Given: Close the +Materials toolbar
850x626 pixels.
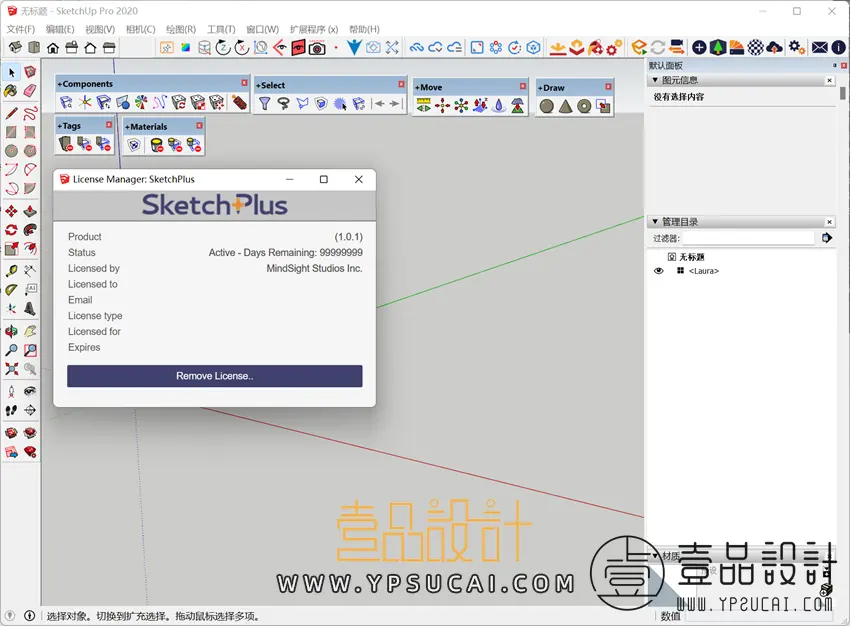Looking at the screenshot, I should tap(199, 126).
